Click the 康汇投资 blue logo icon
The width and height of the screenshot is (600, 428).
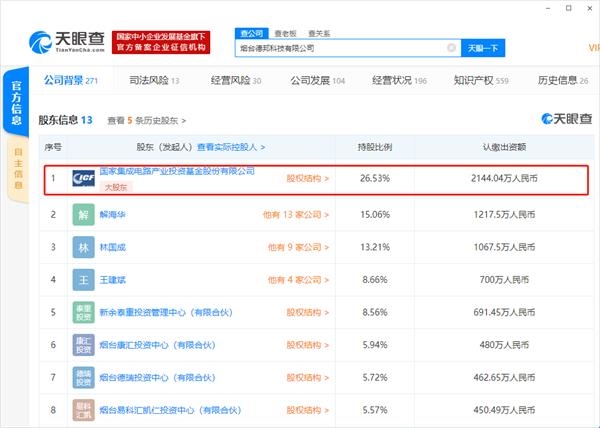point(84,345)
